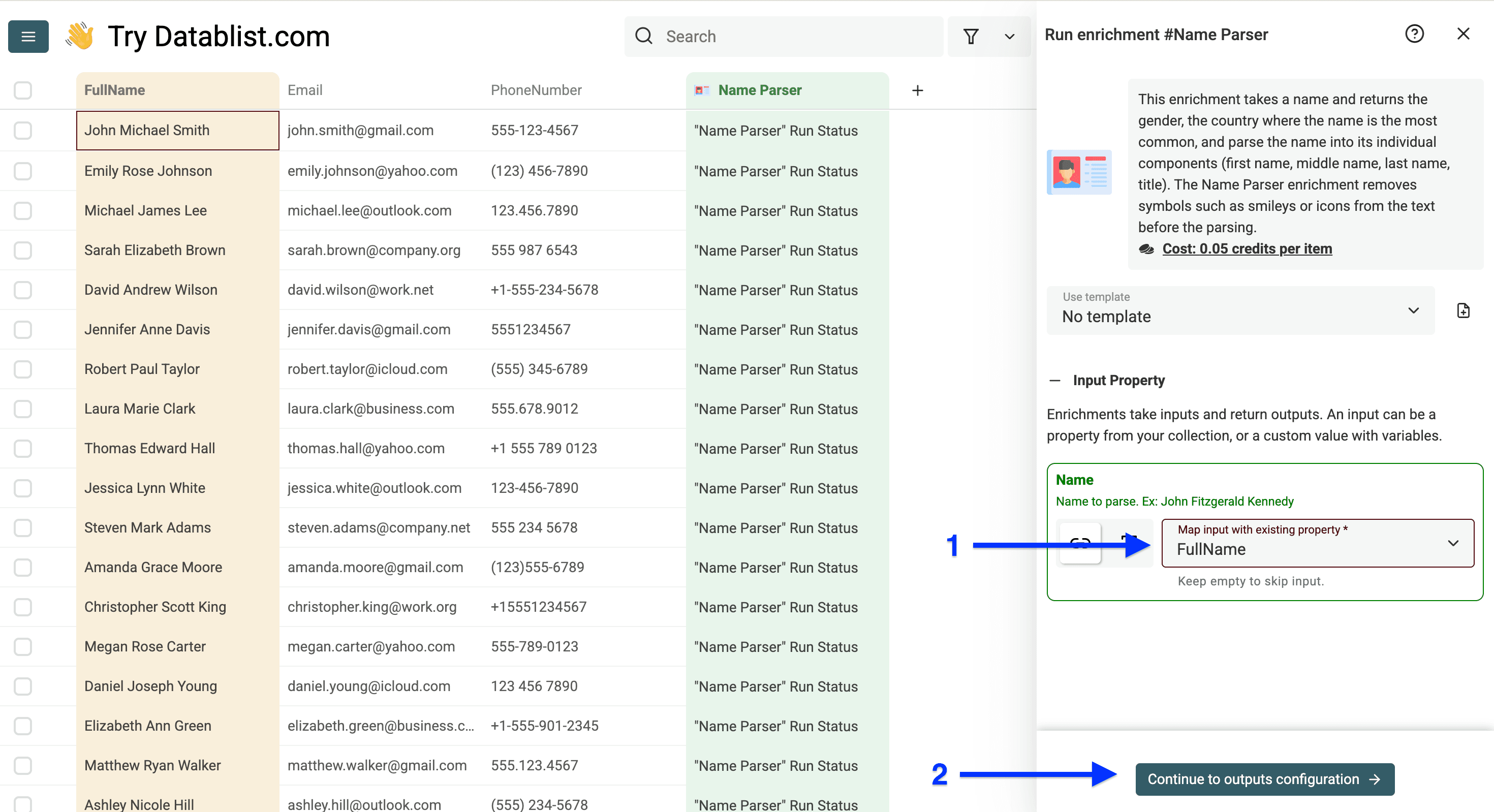The image size is (1494, 812).
Task: Click the link icon in the Name input box
Action: pyautogui.click(x=1080, y=544)
